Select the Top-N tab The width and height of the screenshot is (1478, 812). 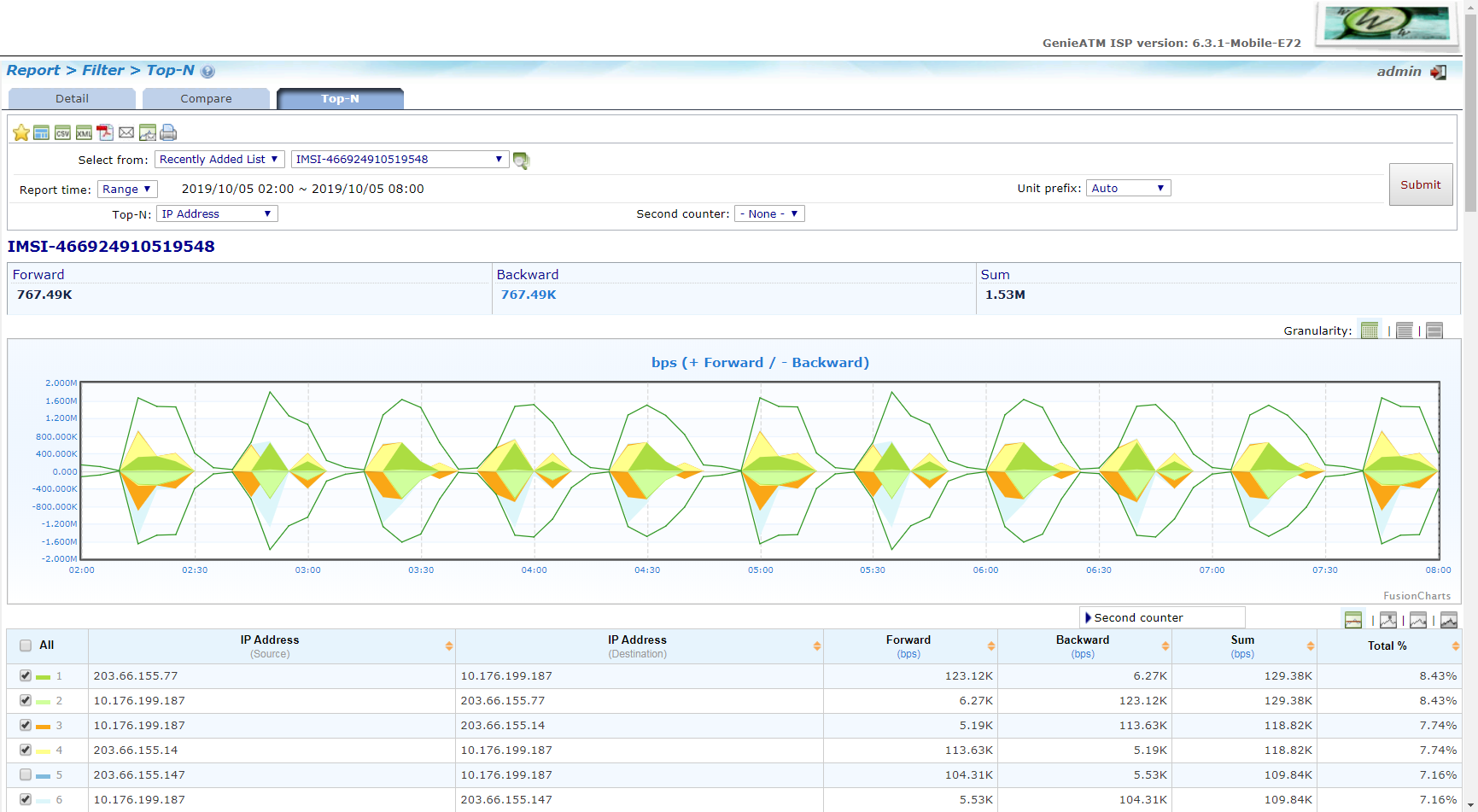coord(340,99)
